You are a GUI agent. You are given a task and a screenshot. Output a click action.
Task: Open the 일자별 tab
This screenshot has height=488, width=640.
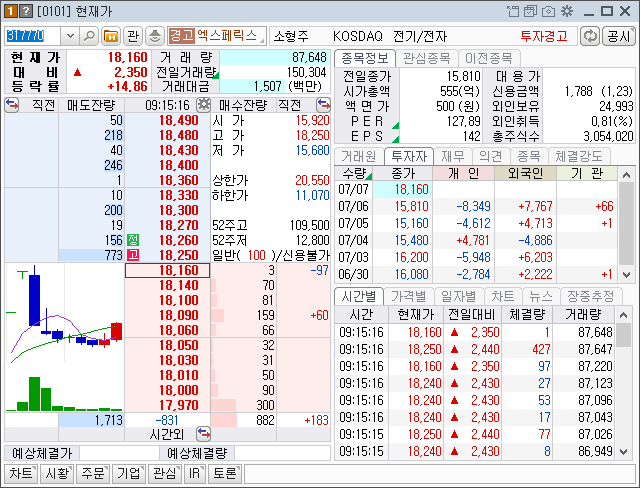(459, 296)
